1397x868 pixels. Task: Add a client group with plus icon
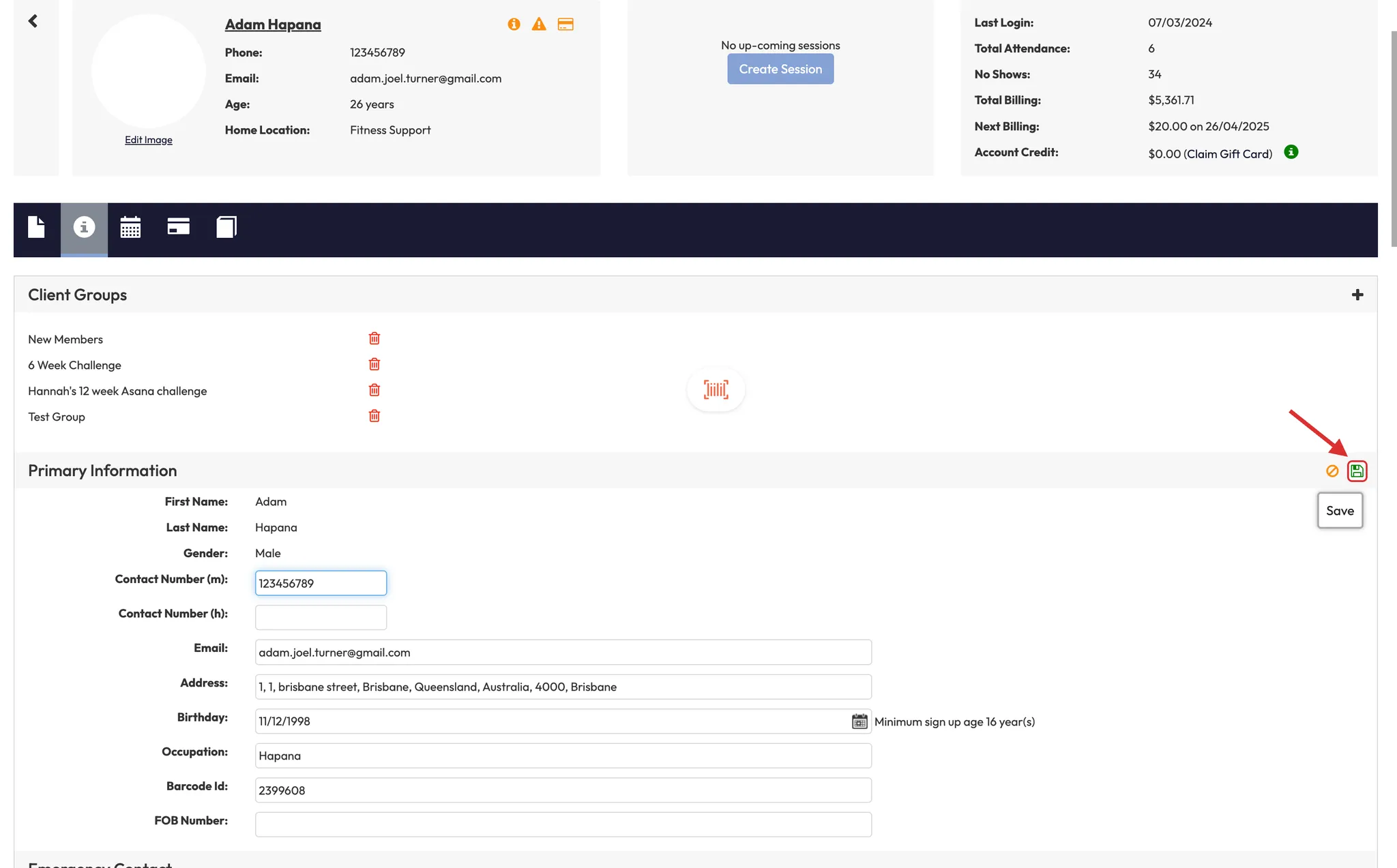click(1357, 295)
